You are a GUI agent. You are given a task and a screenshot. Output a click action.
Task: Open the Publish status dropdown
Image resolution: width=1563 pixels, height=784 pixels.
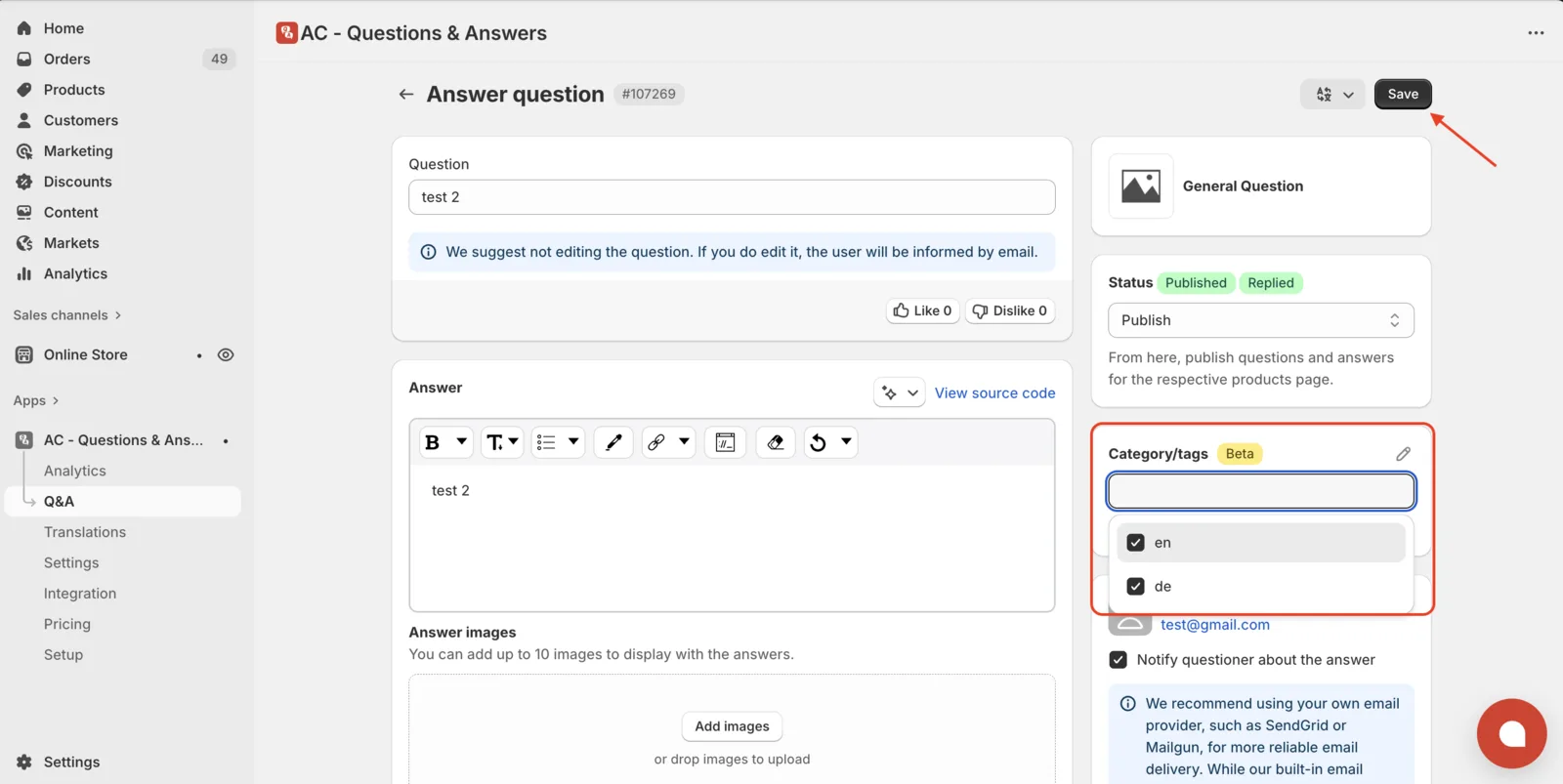pos(1260,320)
